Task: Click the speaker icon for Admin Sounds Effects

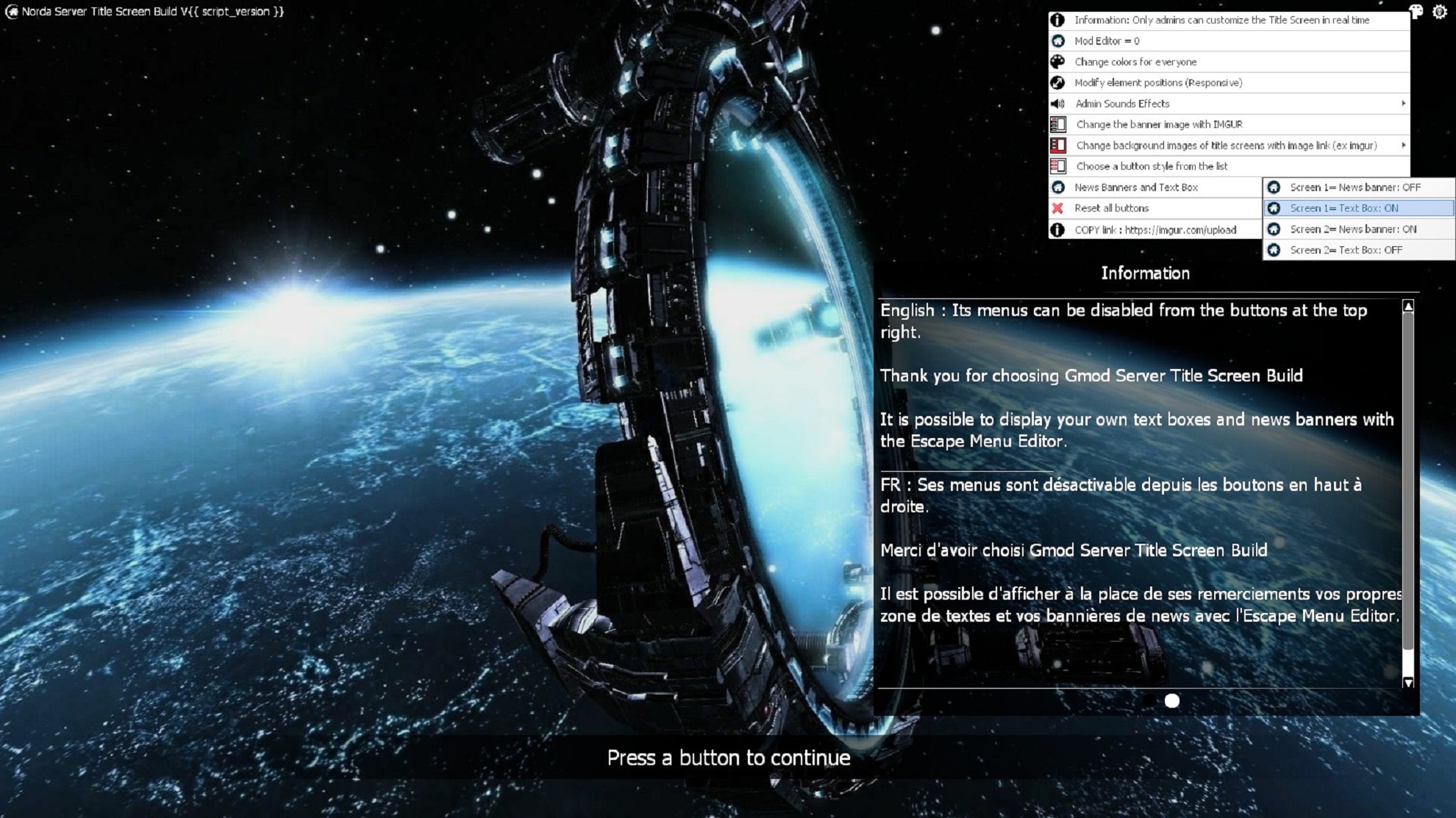Action: (1057, 104)
